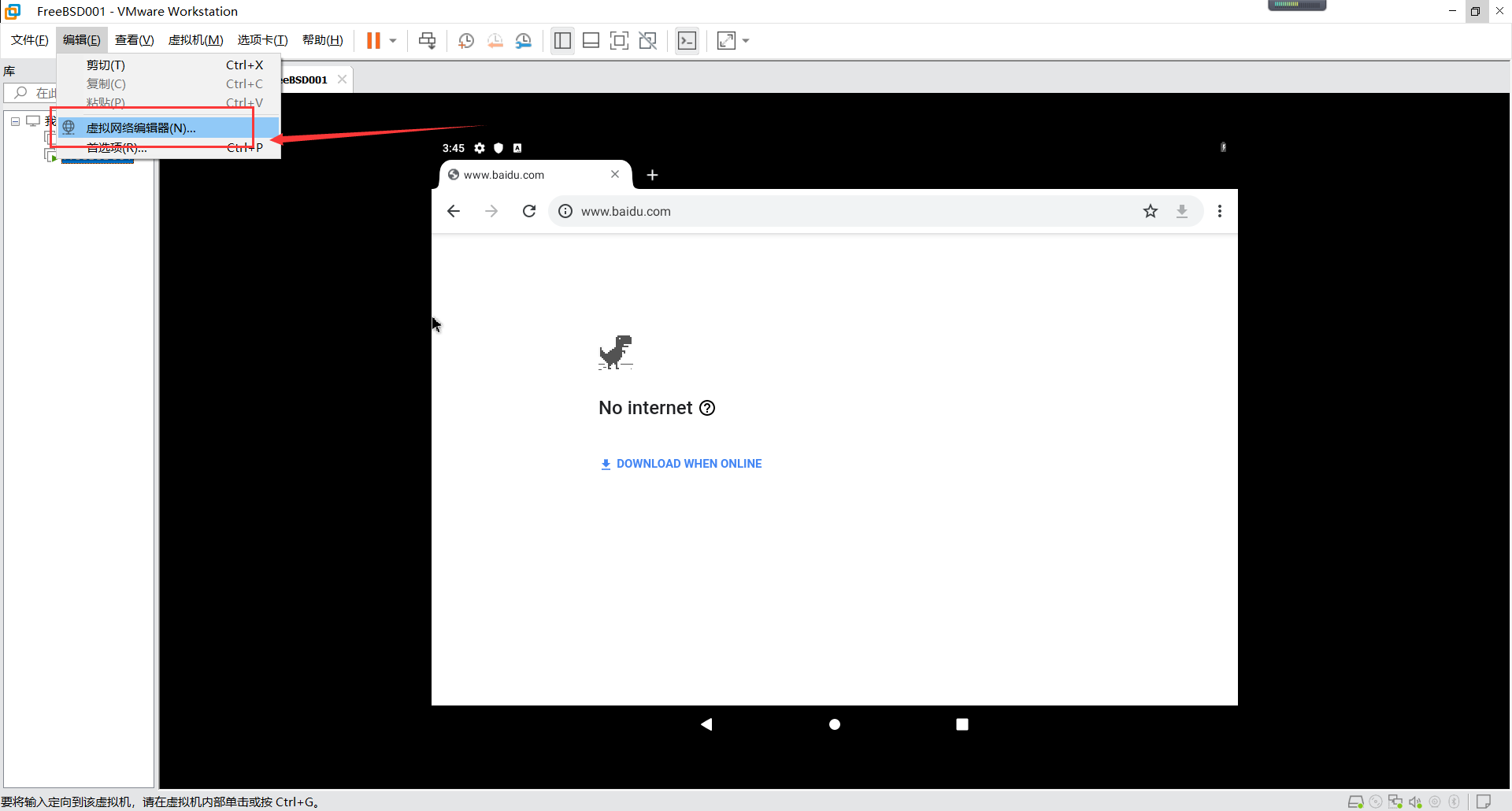Screen dimensions: 1512x811
Task: Click DOWNLOAD WHEN ONLINE link
Action: [x=681, y=464]
